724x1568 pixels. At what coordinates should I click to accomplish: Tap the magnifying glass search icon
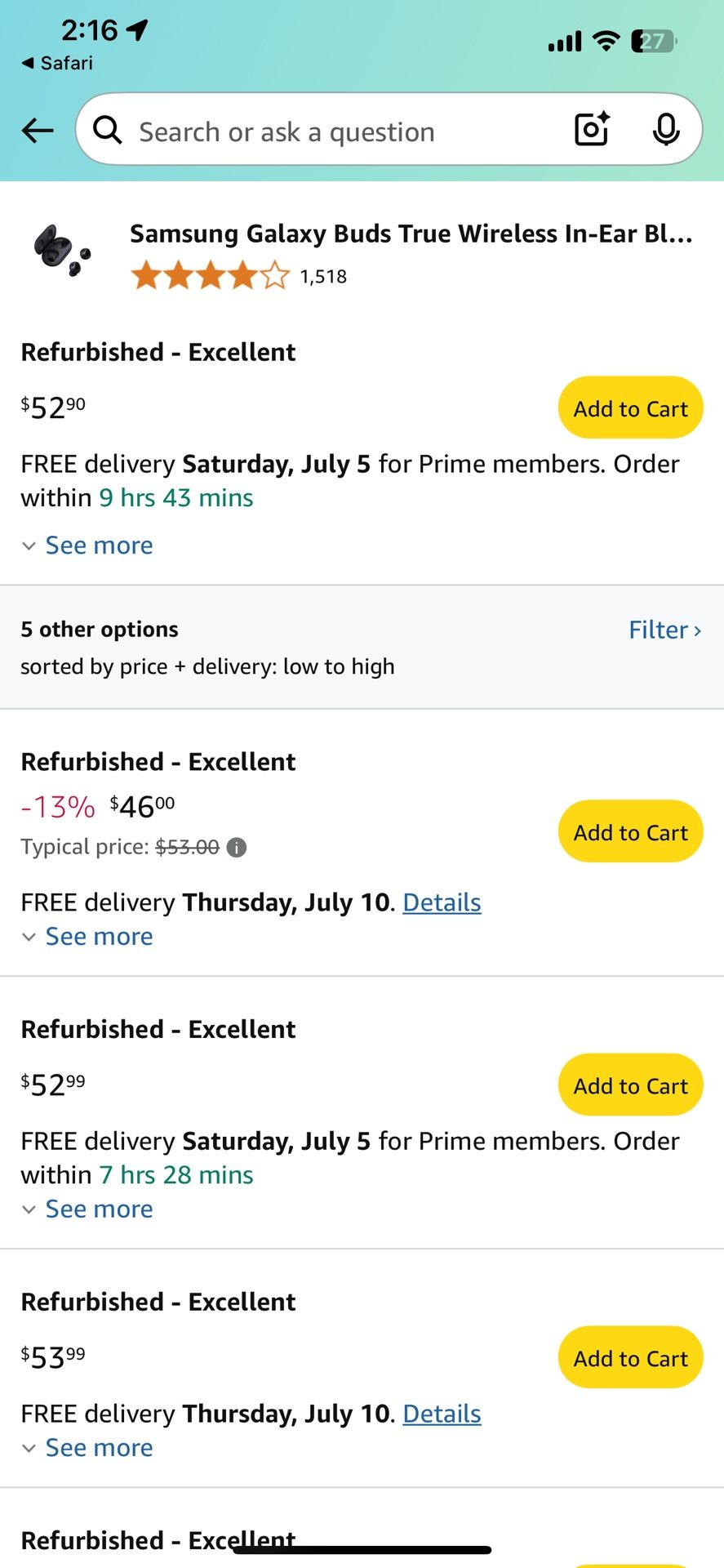(x=108, y=129)
